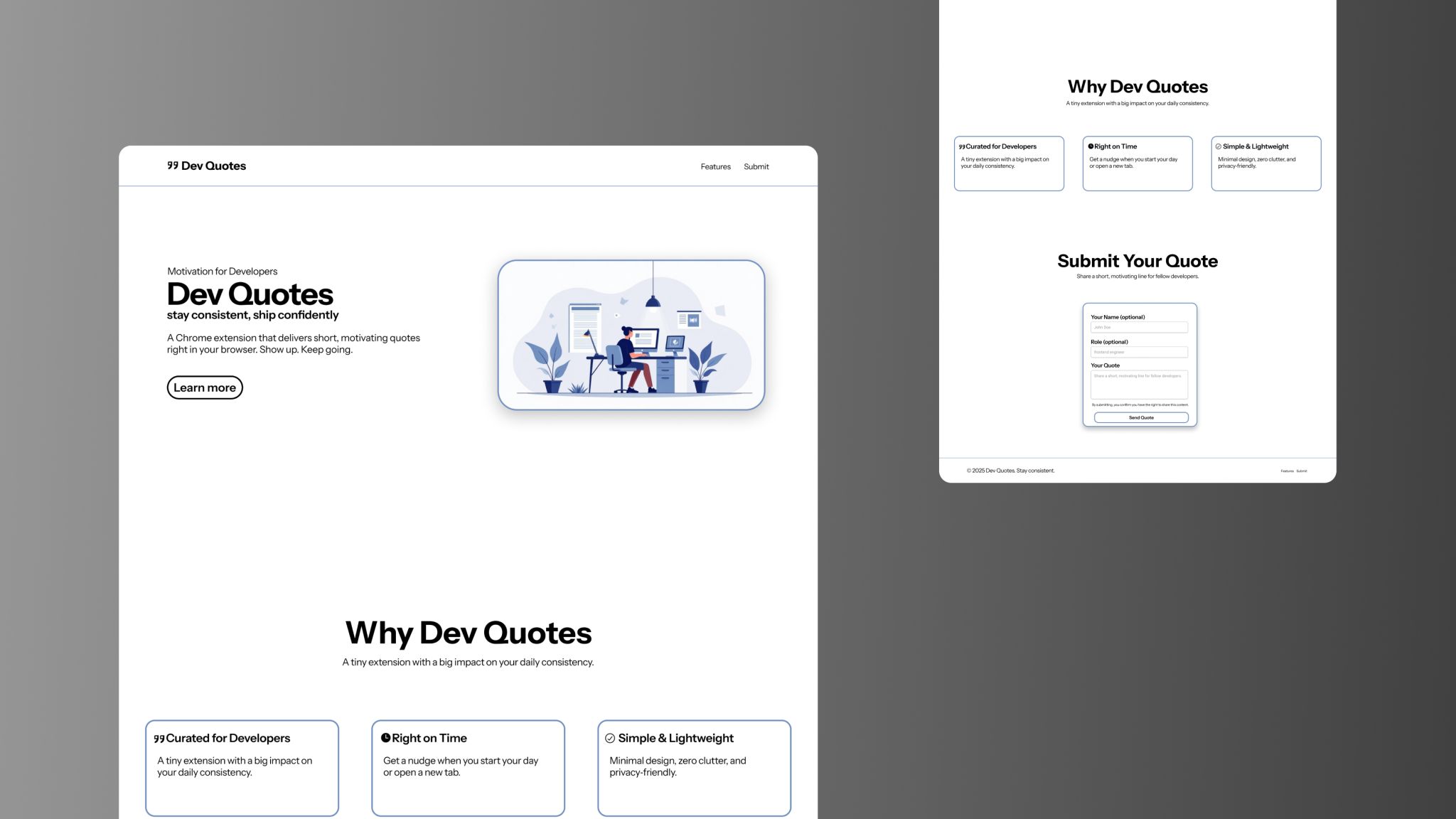Click clock icon in small Right on Time card

(x=1091, y=146)
